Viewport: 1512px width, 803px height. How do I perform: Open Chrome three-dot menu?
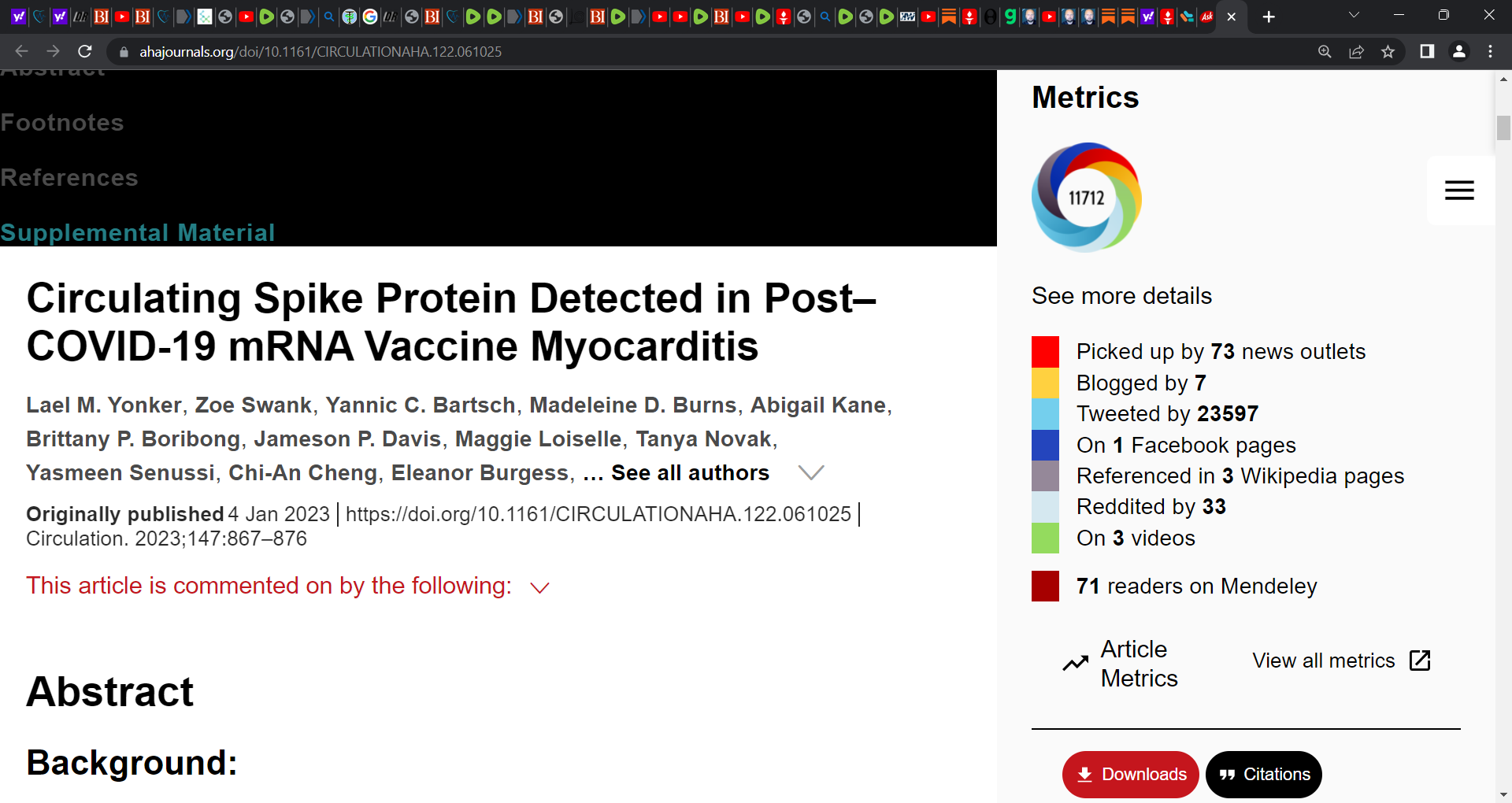pos(1490,52)
